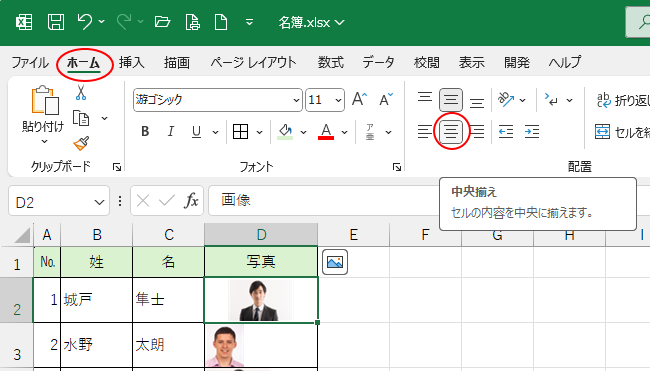Open the 校閲 tab
Screen dimensions: 650x371
tap(426, 63)
